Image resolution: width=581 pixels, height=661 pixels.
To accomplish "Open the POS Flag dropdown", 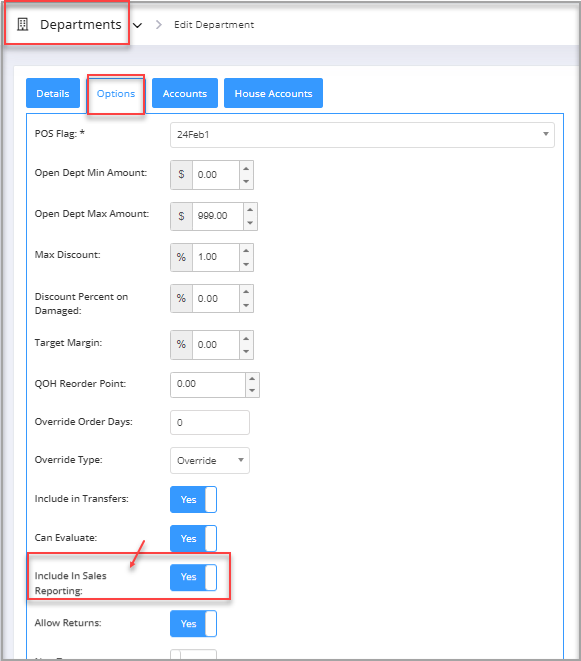I will (362, 135).
